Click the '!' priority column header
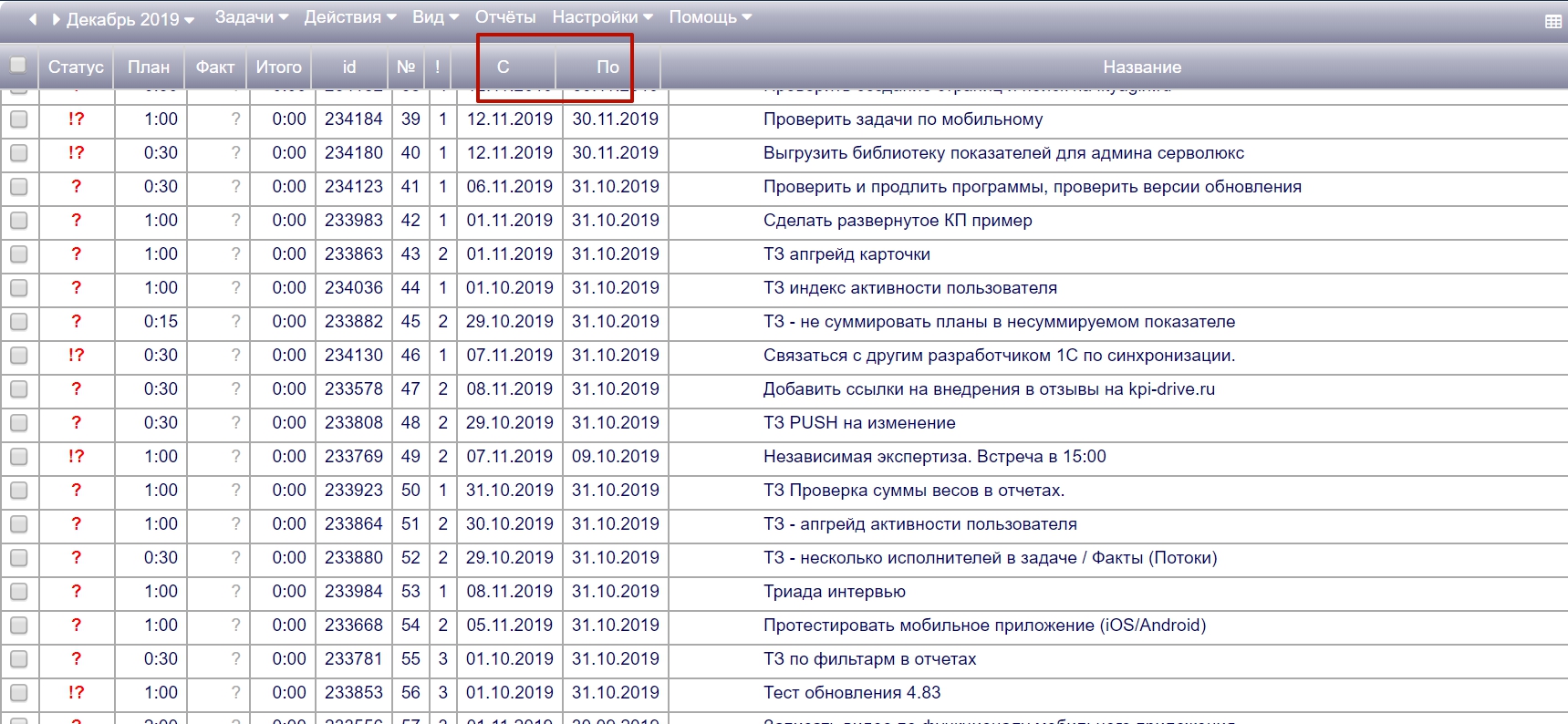The image size is (1568, 724). tap(438, 67)
